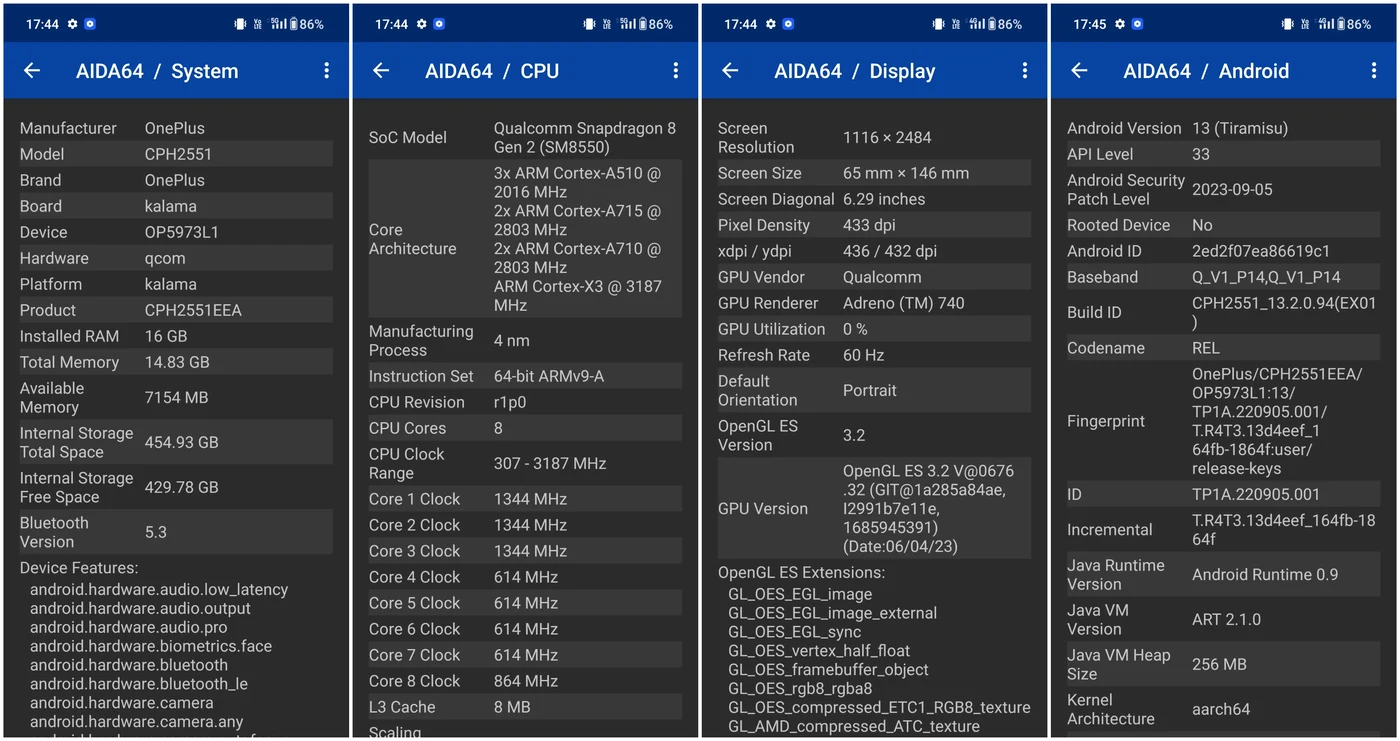Select Kernel Architecture value aarch64
The width and height of the screenshot is (1400, 741).
[x=1221, y=709]
